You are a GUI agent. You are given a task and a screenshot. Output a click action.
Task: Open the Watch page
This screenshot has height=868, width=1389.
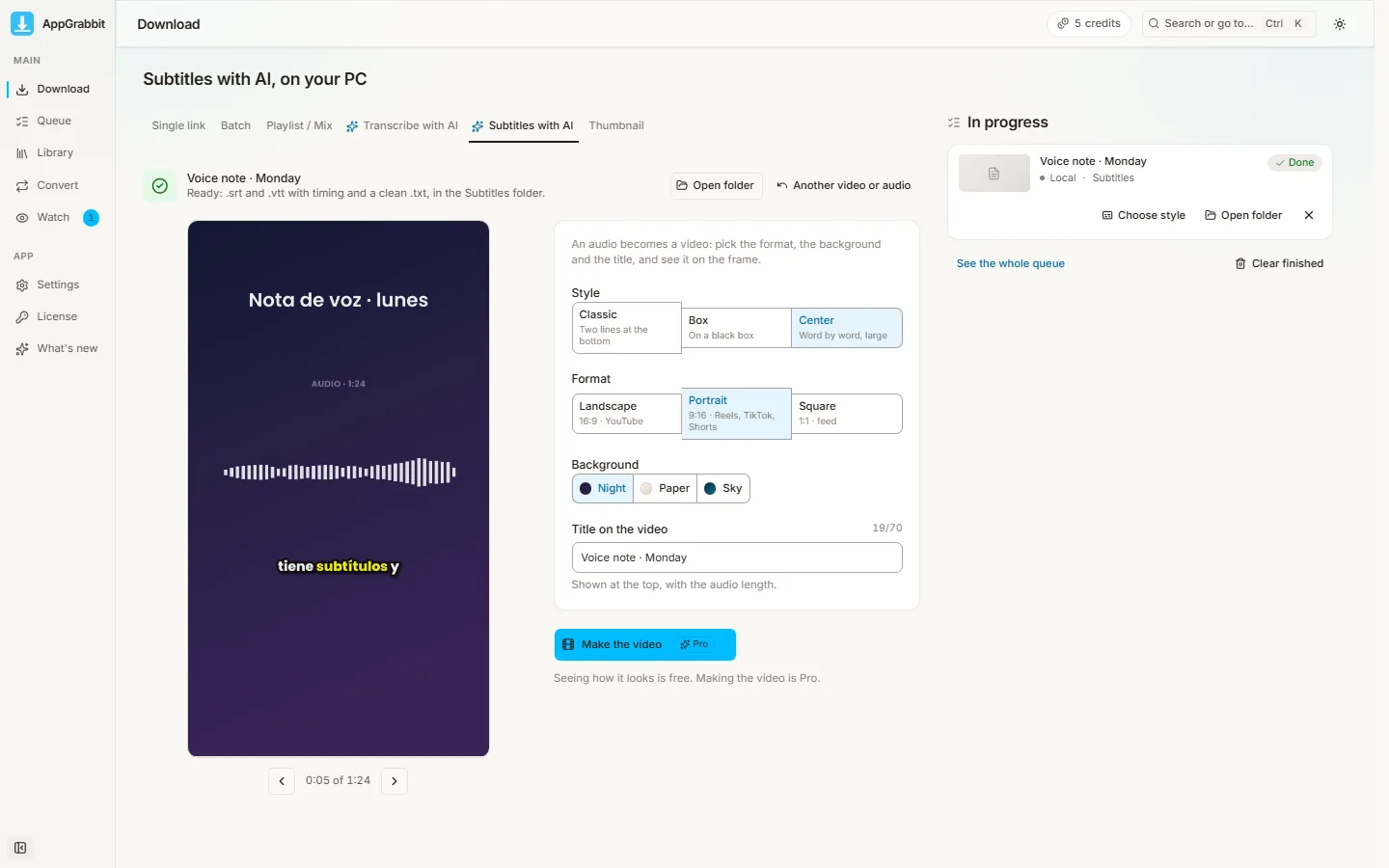58,217
